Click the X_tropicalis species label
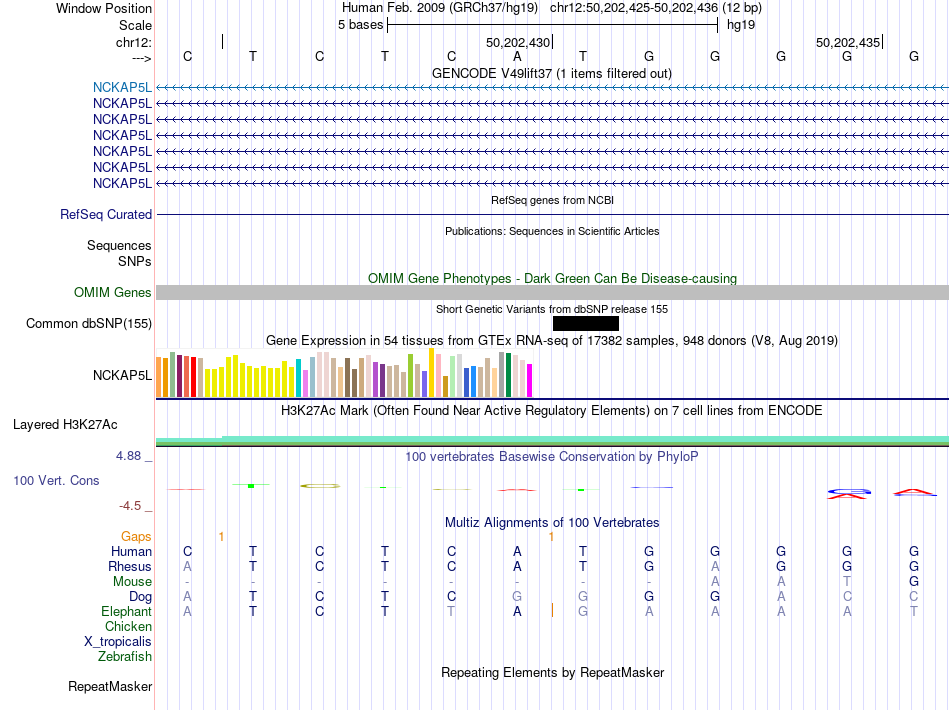Screen dimensions: 950x710 click(x=118, y=642)
